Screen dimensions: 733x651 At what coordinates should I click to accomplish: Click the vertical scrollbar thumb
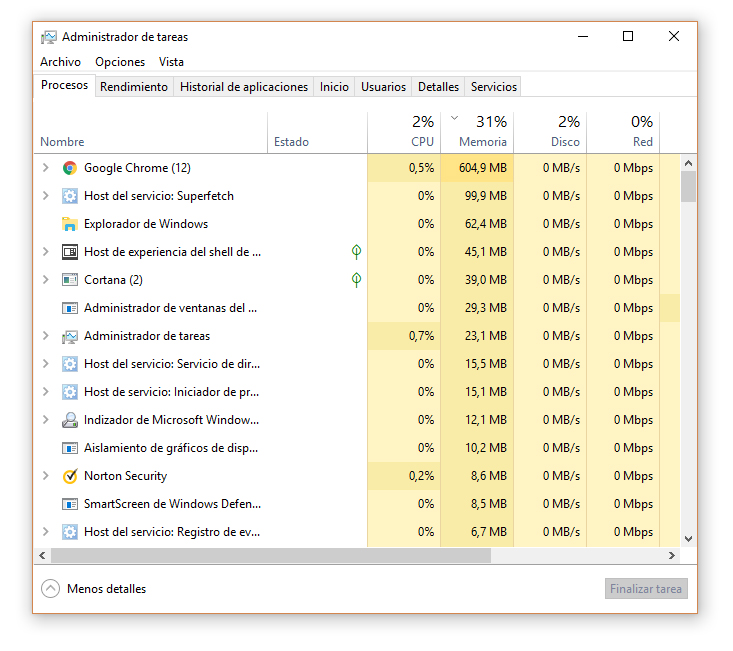click(688, 186)
